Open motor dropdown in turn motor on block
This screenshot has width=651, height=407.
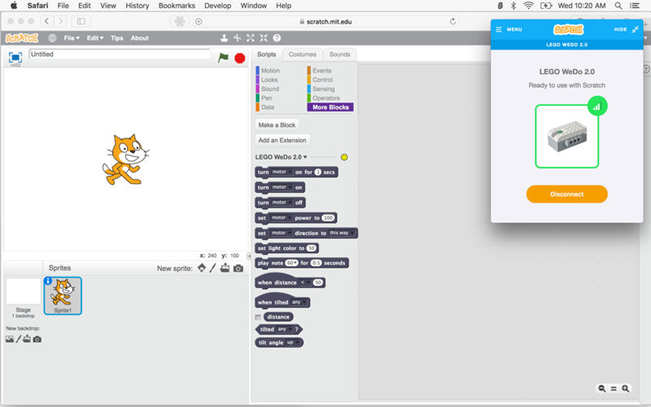tap(282, 187)
